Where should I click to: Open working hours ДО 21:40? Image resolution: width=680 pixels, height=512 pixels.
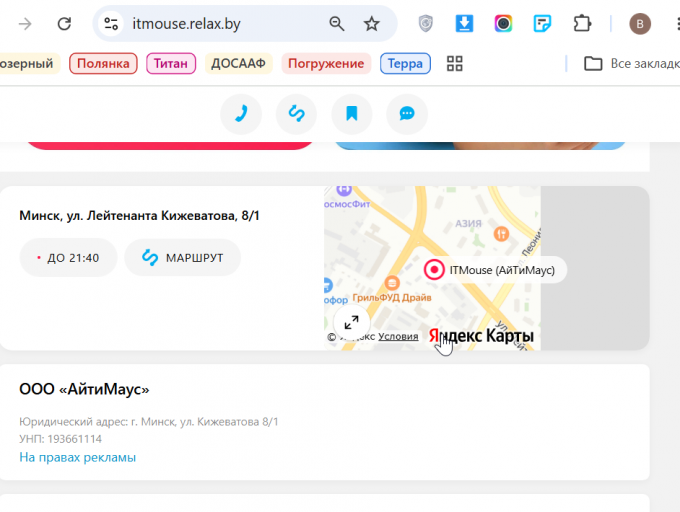(x=68, y=258)
